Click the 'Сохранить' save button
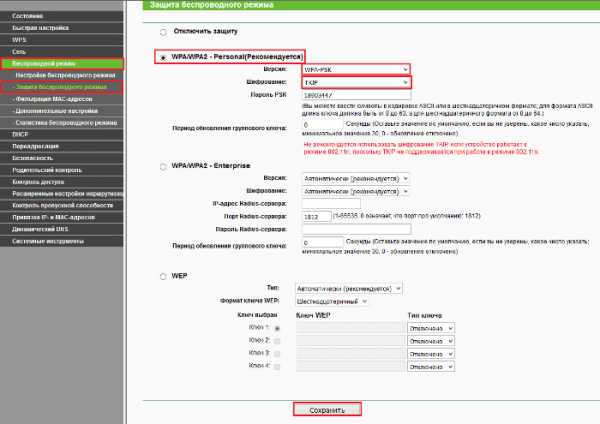Image resolution: width=600 pixels, height=424 pixels. [326, 410]
